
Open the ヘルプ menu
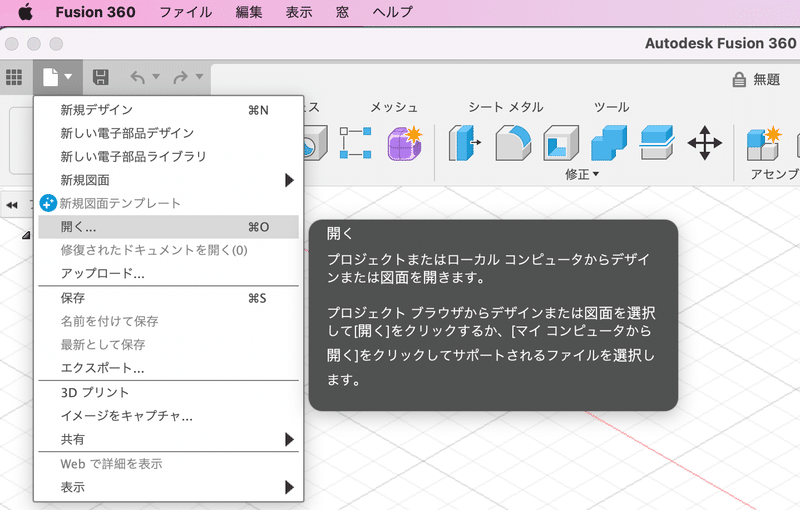click(x=392, y=12)
